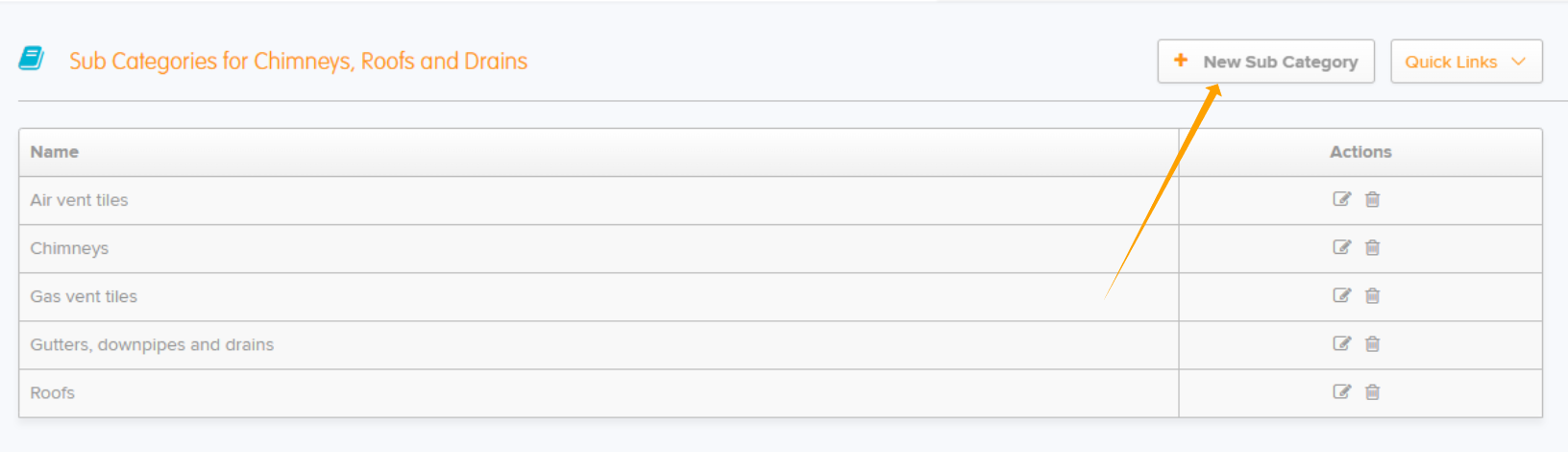Screen dimensions: 1568x452
Task: Click the plus icon on New Sub Category
Action: (x=1181, y=61)
